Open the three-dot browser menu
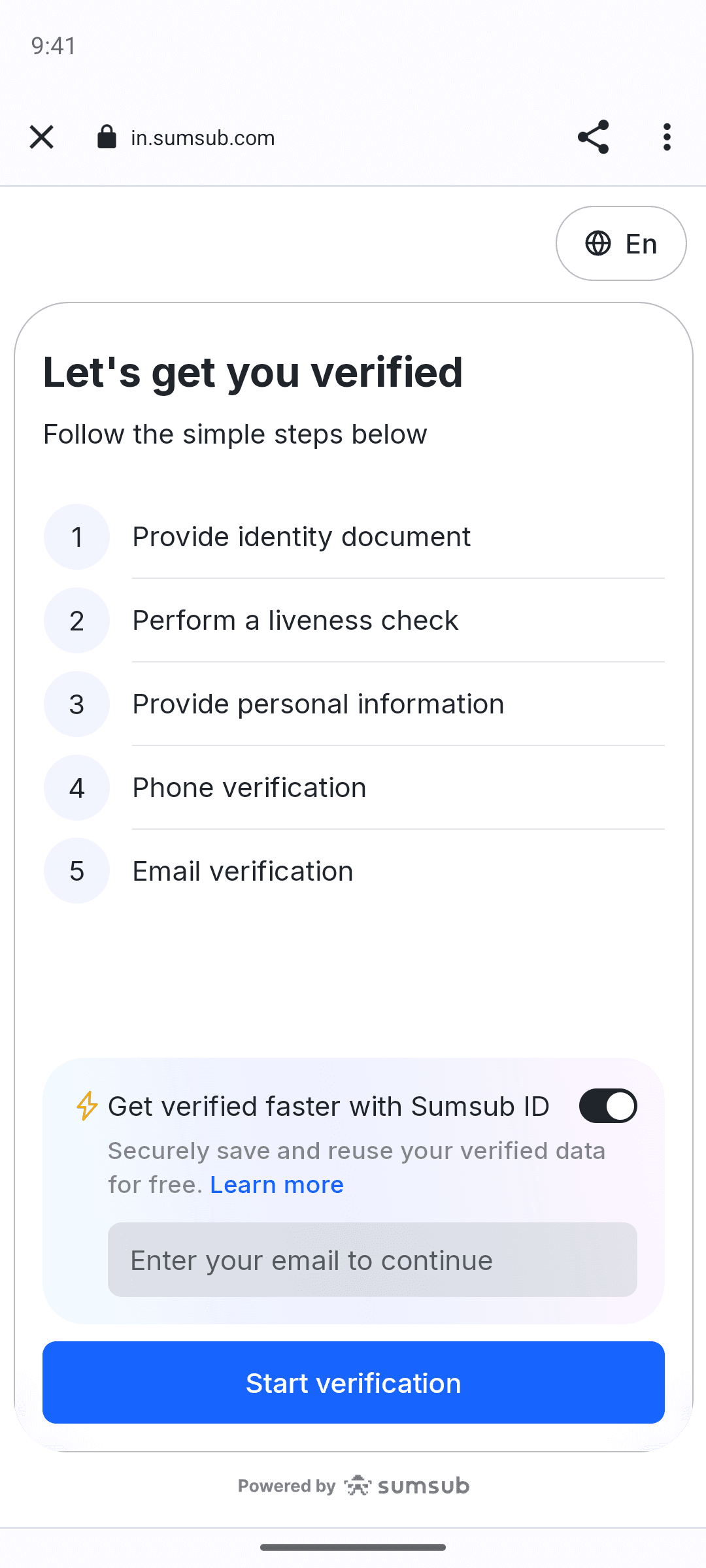The image size is (706, 1568). (667, 137)
